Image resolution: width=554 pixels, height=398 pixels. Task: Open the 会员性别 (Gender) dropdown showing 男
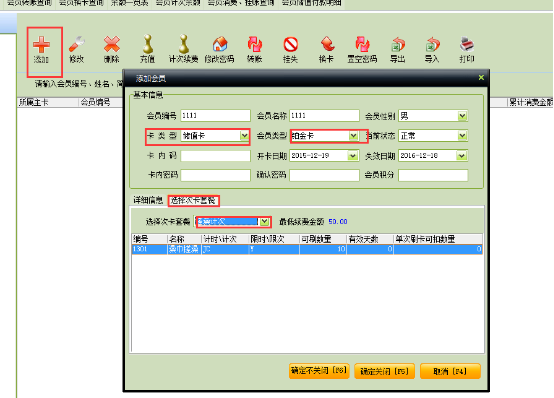tap(462, 116)
